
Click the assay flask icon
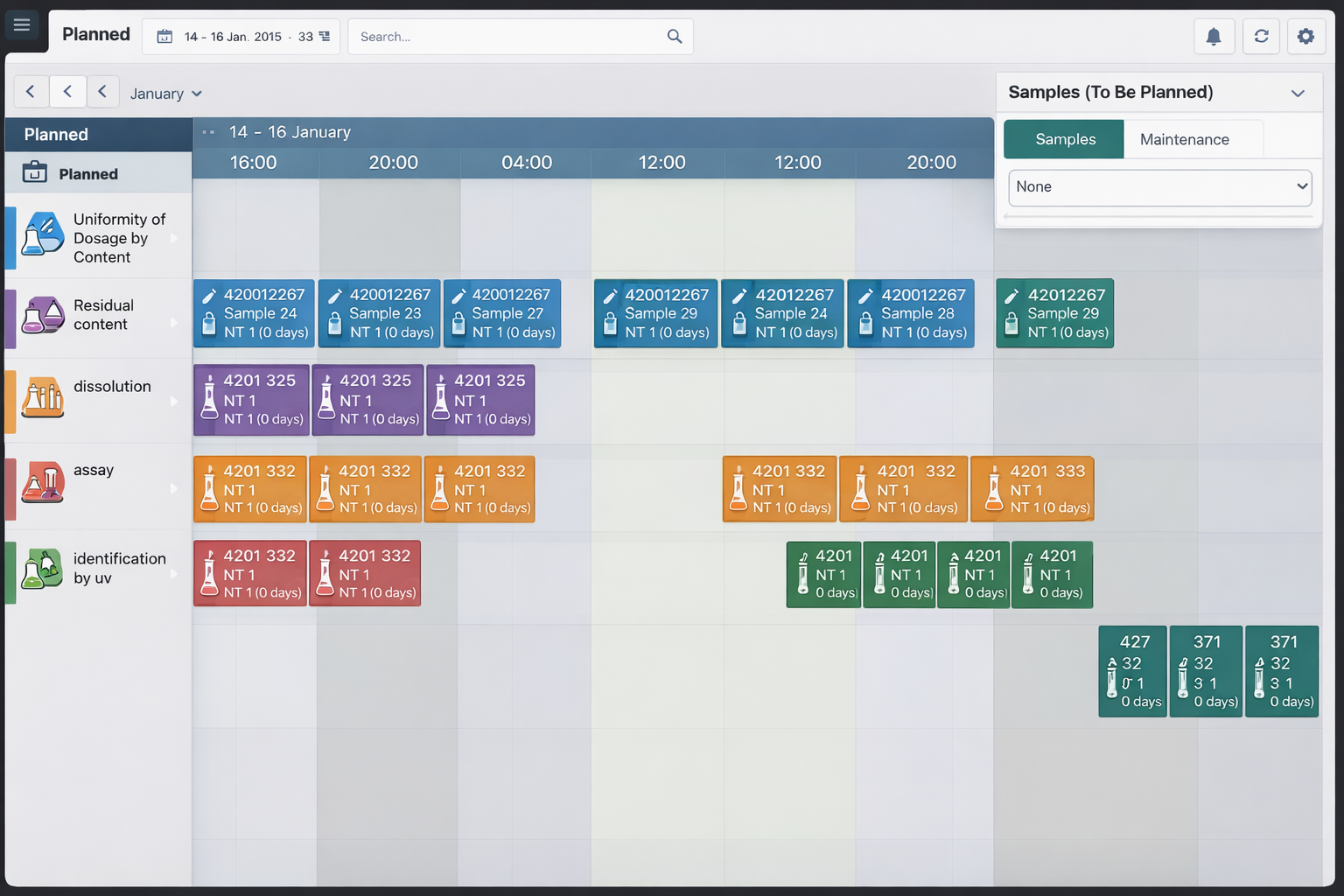(x=42, y=482)
